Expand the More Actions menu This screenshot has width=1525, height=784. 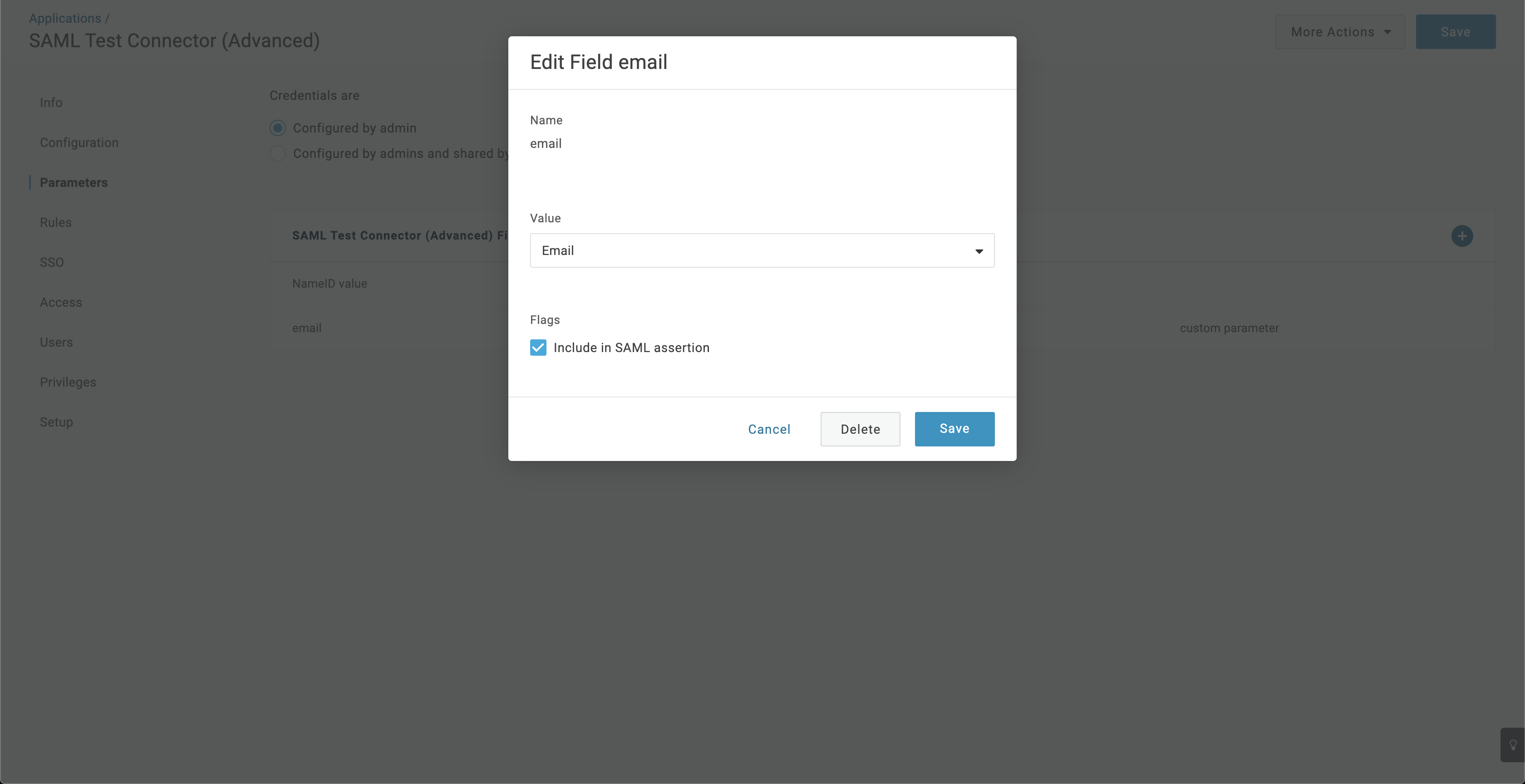click(x=1340, y=32)
